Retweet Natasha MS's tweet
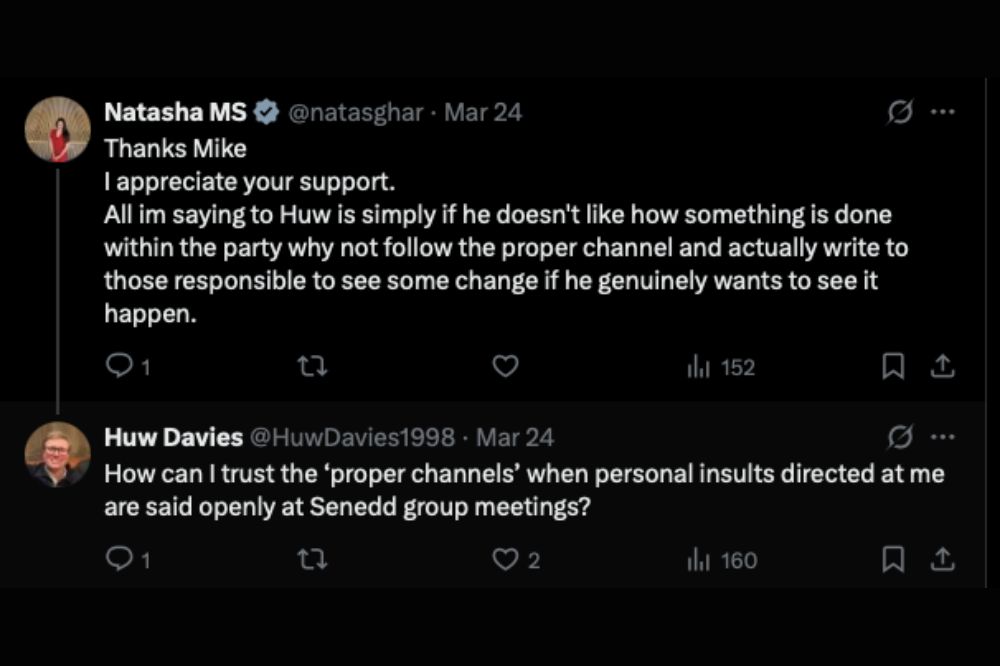 (313, 368)
